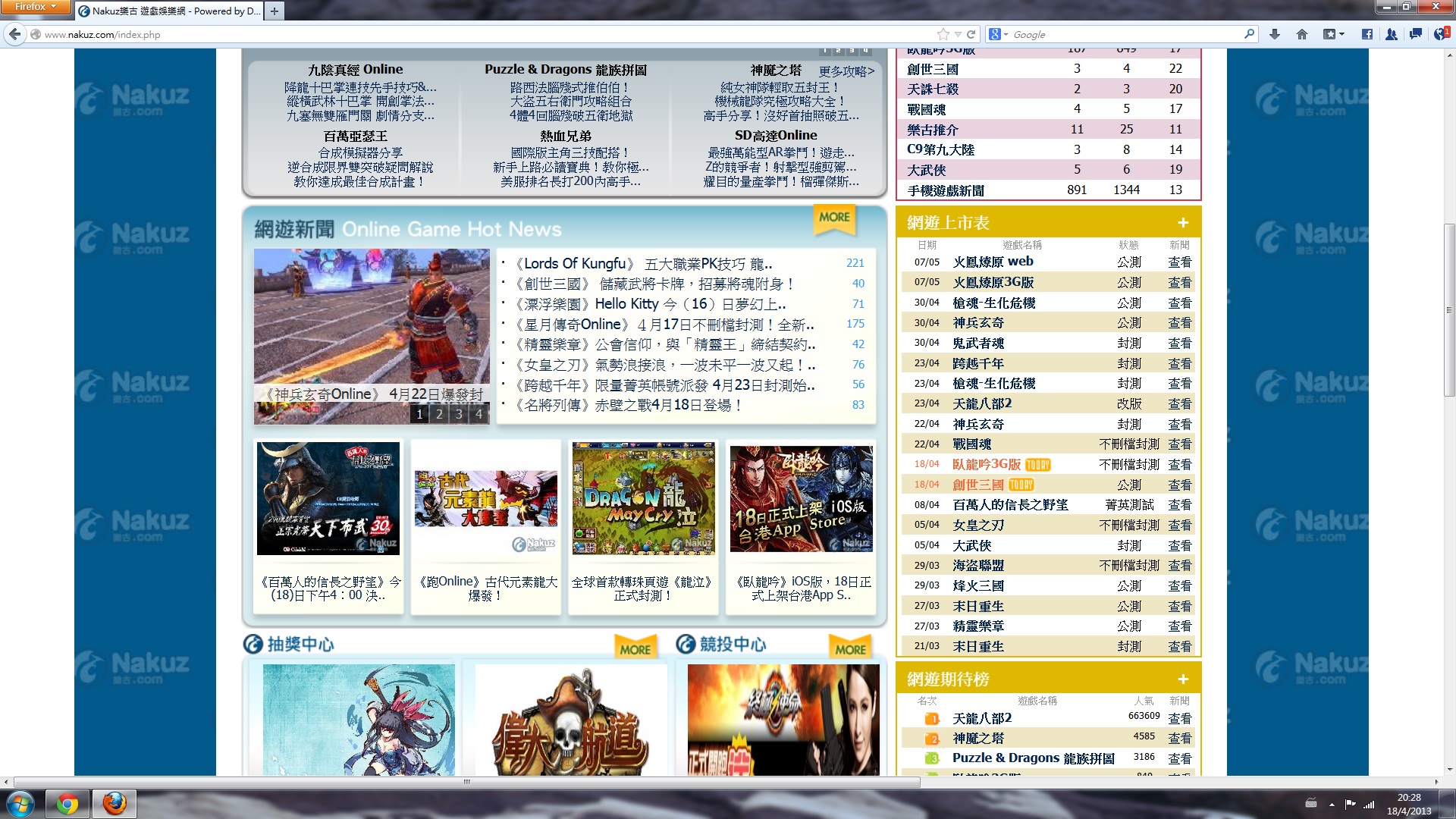Image resolution: width=1456 pixels, height=819 pixels.
Task: Open 九陰真經 Online guide heading
Action: click(x=355, y=70)
